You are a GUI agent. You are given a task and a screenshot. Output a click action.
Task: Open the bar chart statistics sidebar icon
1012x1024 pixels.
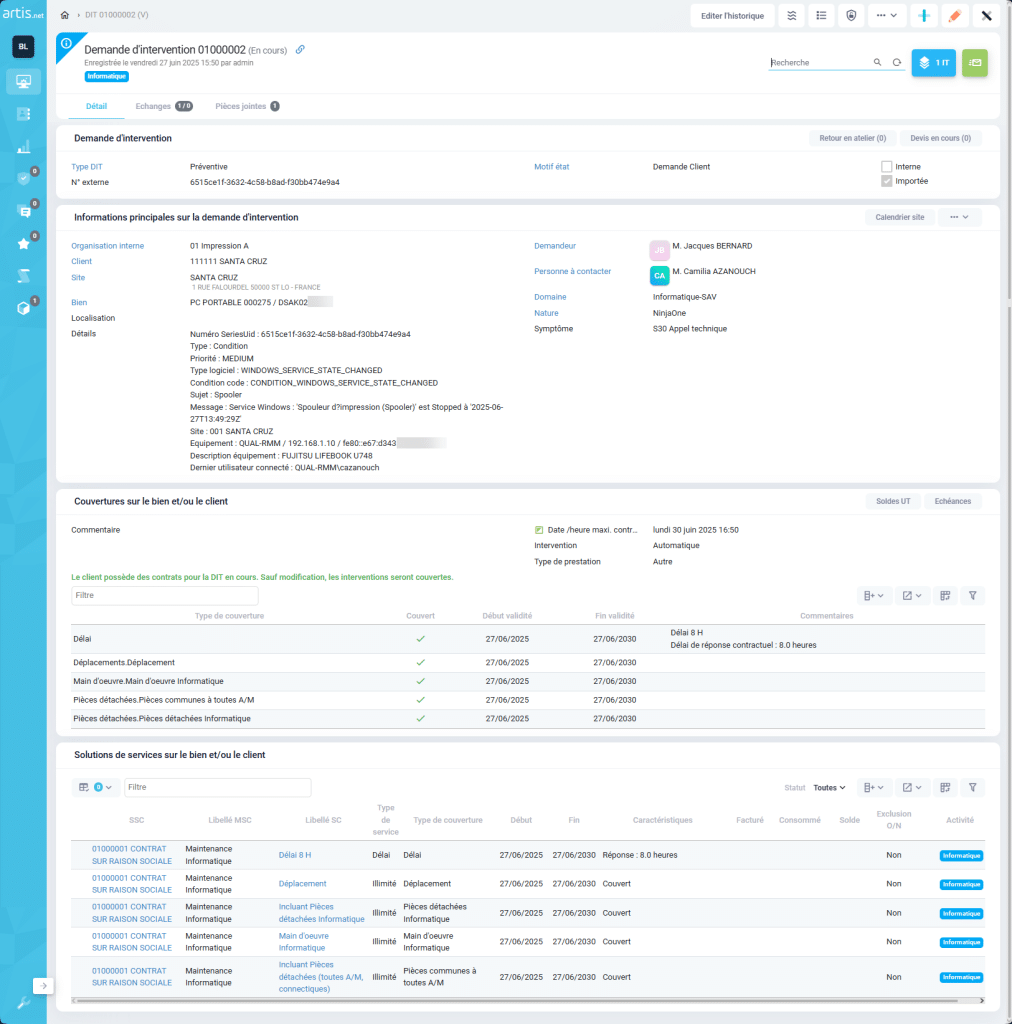pyautogui.click(x=24, y=146)
